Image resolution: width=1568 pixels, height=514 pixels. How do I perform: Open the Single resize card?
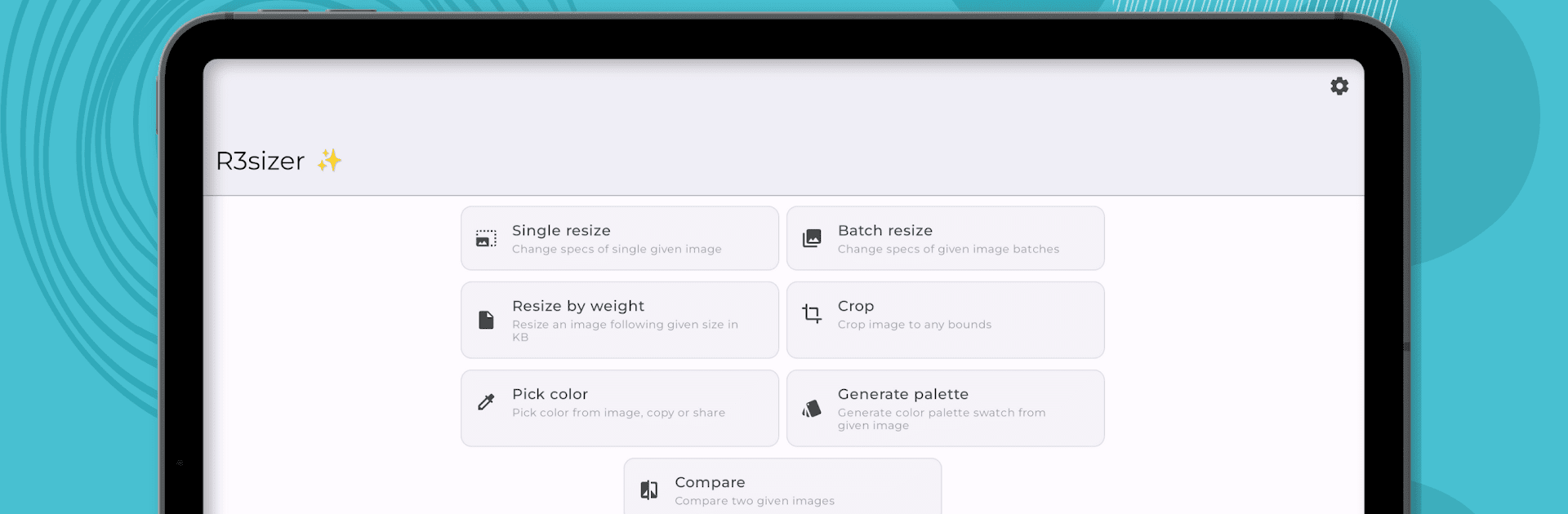[x=620, y=238]
